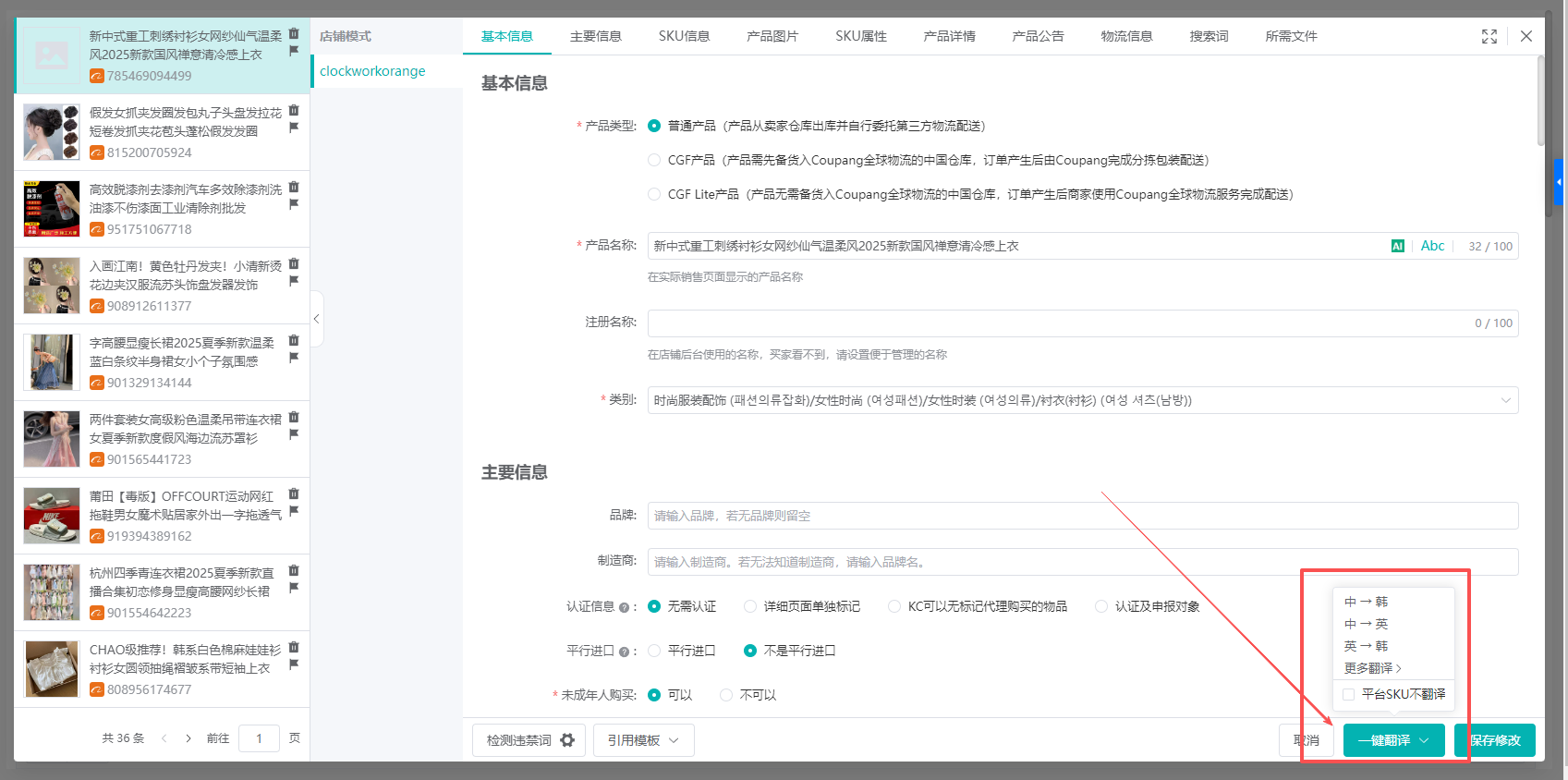Select 平行进口 radio option
Image resolution: width=1568 pixels, height=780 pixels.
[654, 651]
